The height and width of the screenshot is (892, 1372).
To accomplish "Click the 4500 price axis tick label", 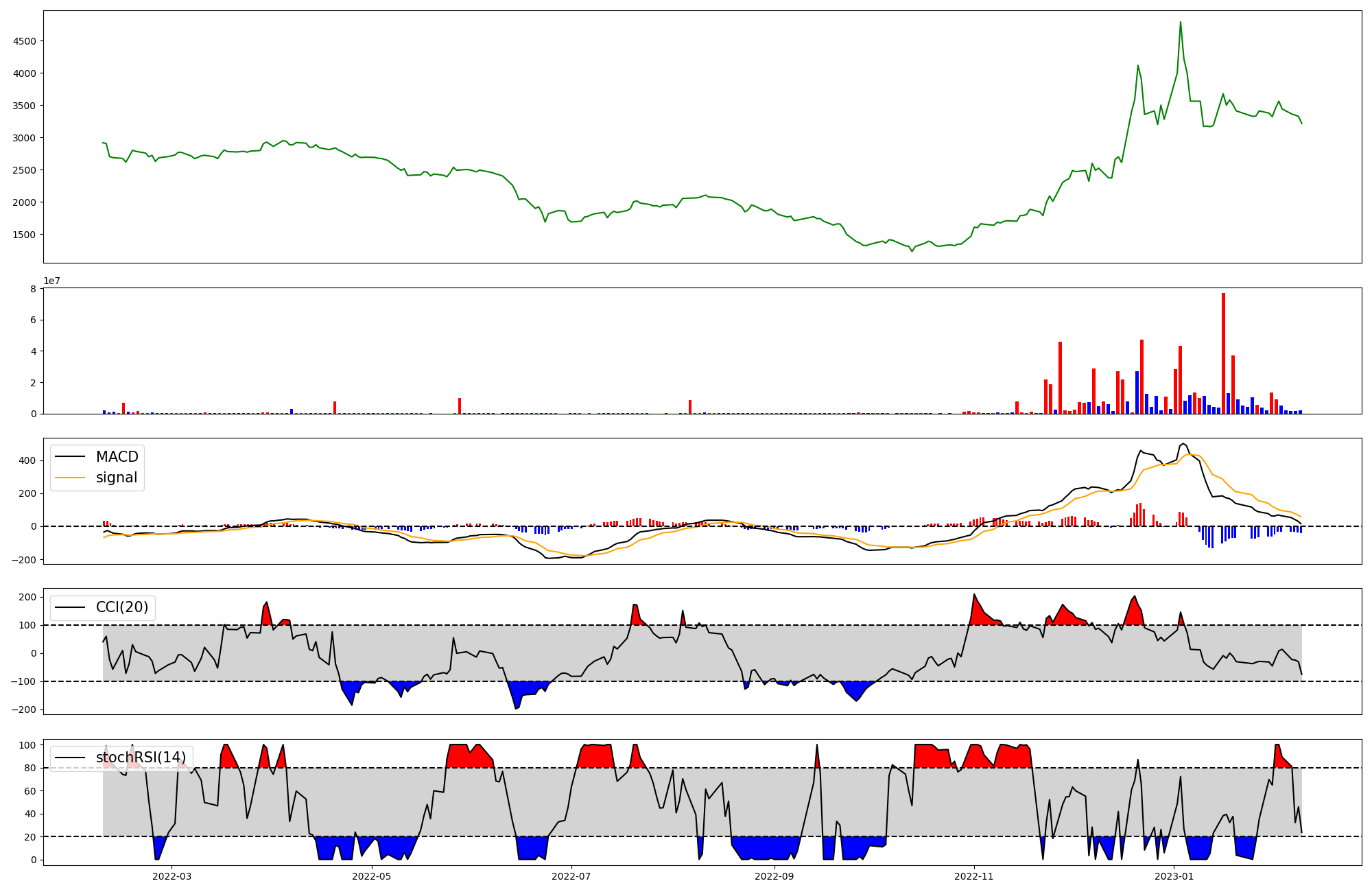I will click(x=24, y=41).
